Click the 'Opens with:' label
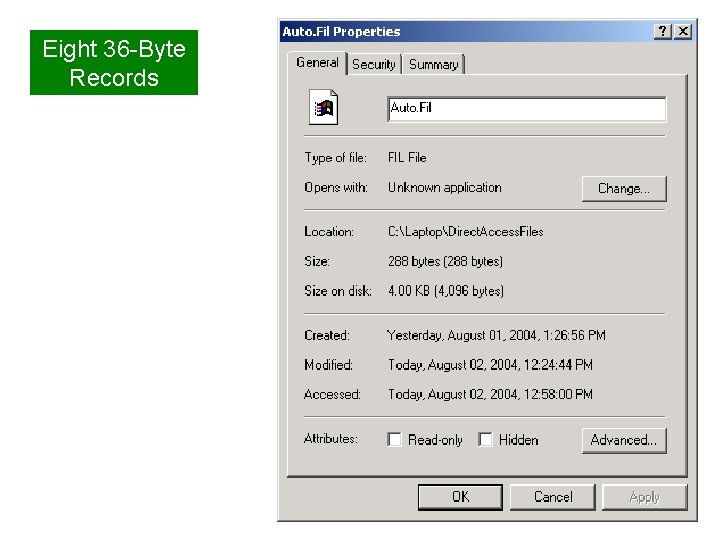Screen dimensions: 720x540 (x=336, y=187)
